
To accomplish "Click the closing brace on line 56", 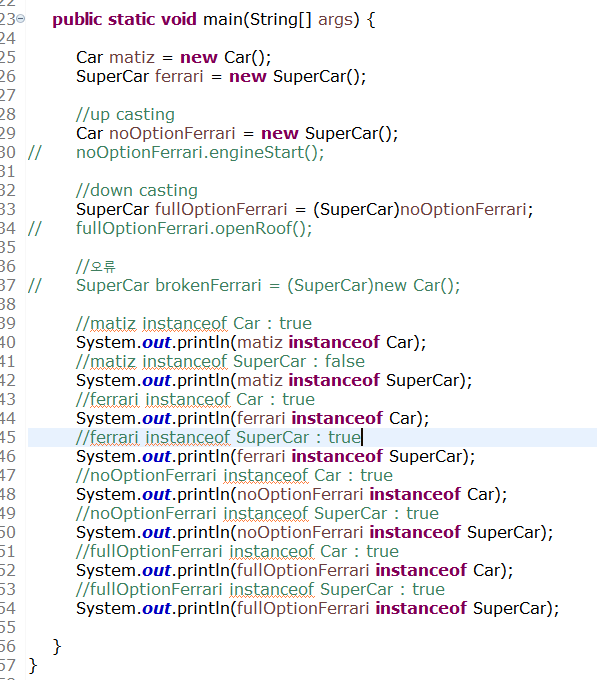I will click(57, 647).
